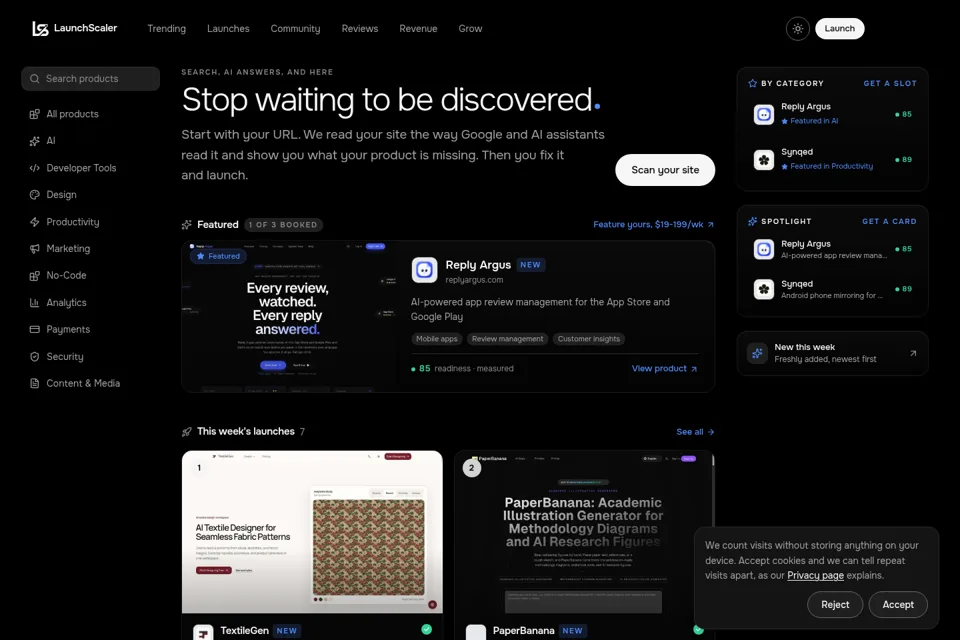Click the TextileGen product name
Screen dimensions: 960x640
(244, 630)
